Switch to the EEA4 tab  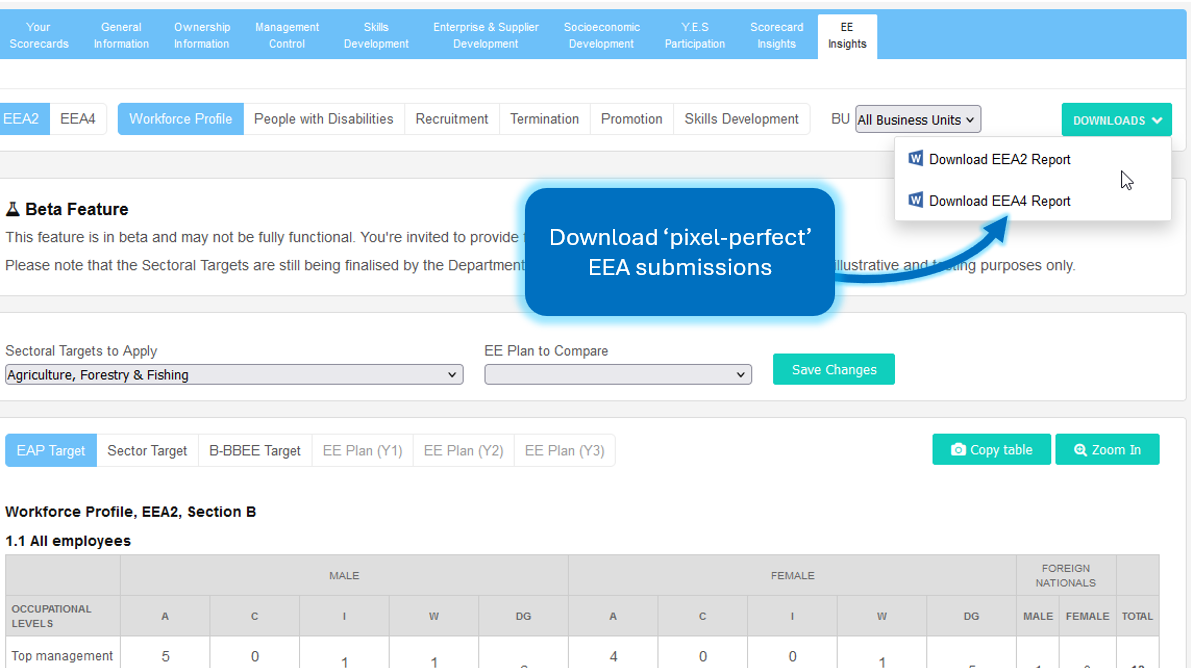coord(78,119)
